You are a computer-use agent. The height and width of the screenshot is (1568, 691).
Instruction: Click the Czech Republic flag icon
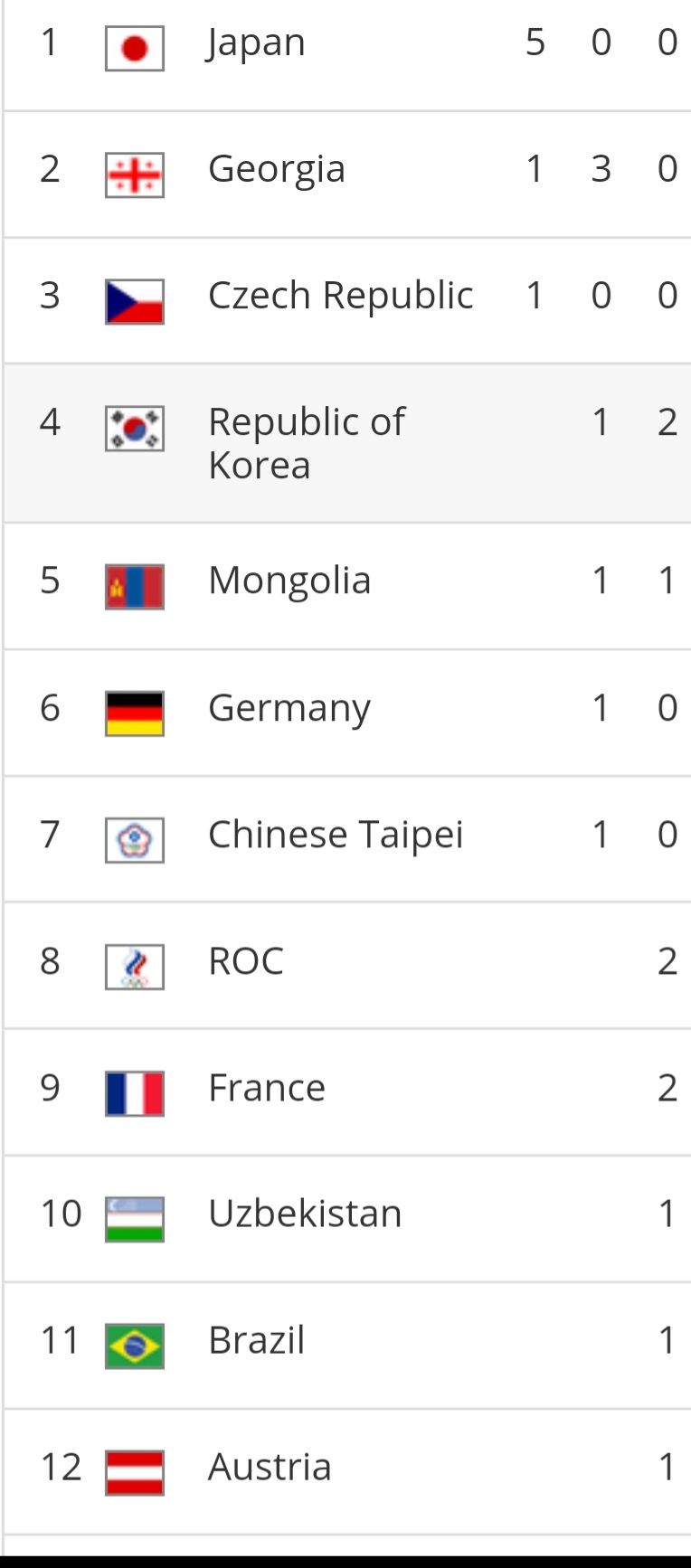135,301
